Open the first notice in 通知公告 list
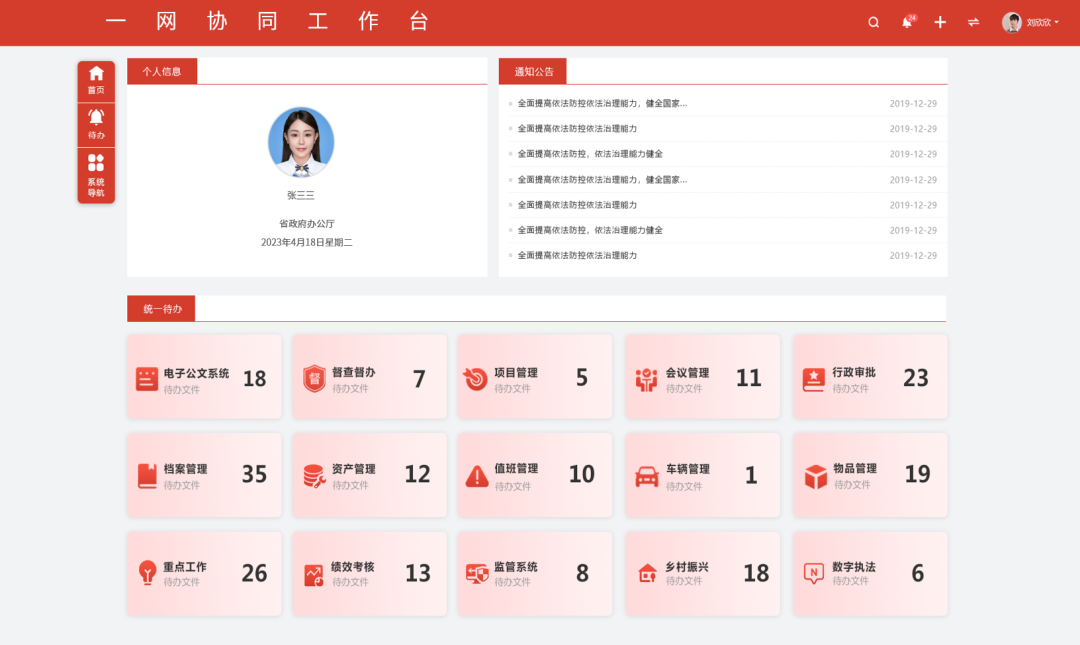 602,103
